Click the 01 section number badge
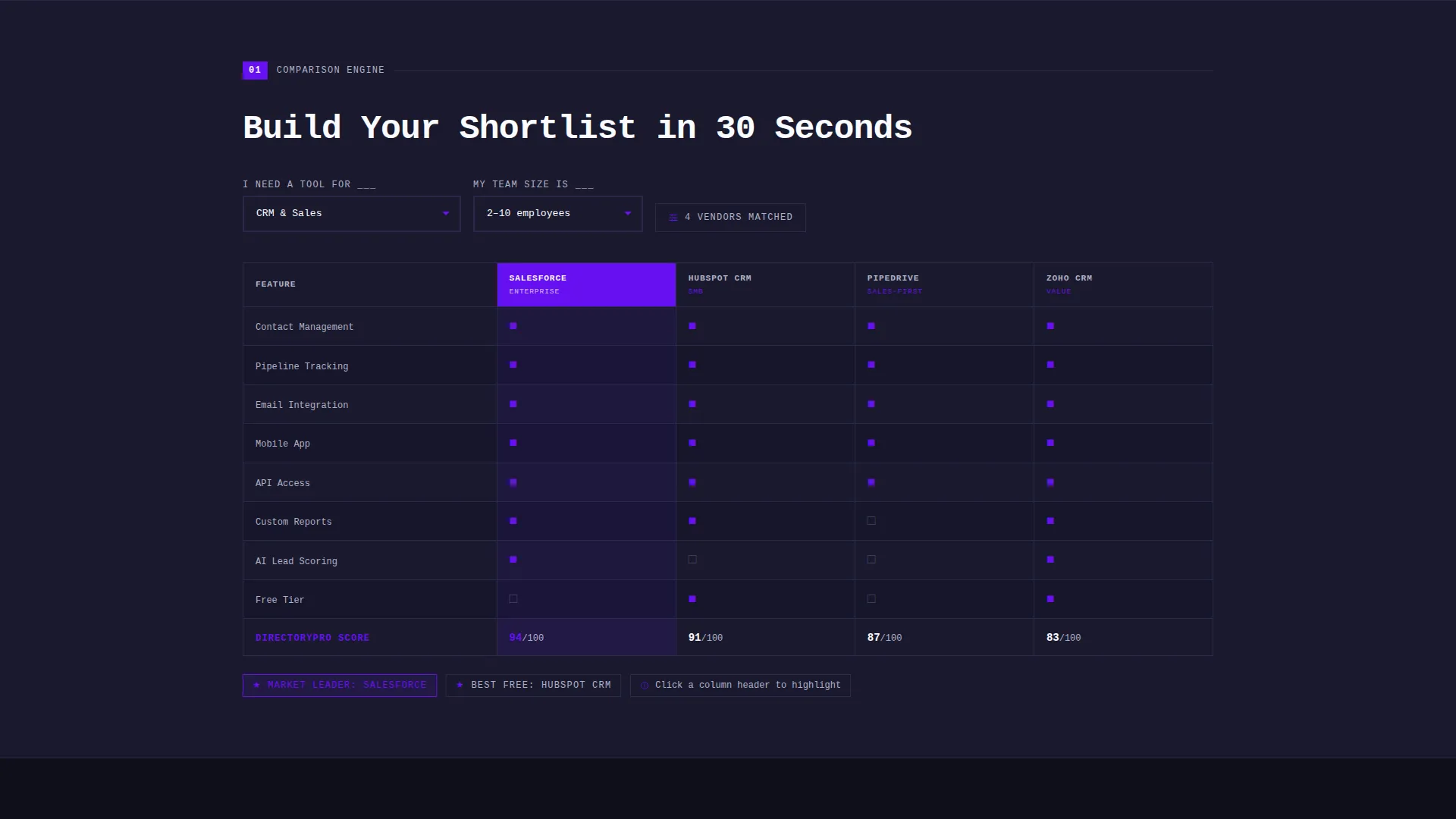Viewport: 1456px width, 819px height. click(x=255, y=70)
